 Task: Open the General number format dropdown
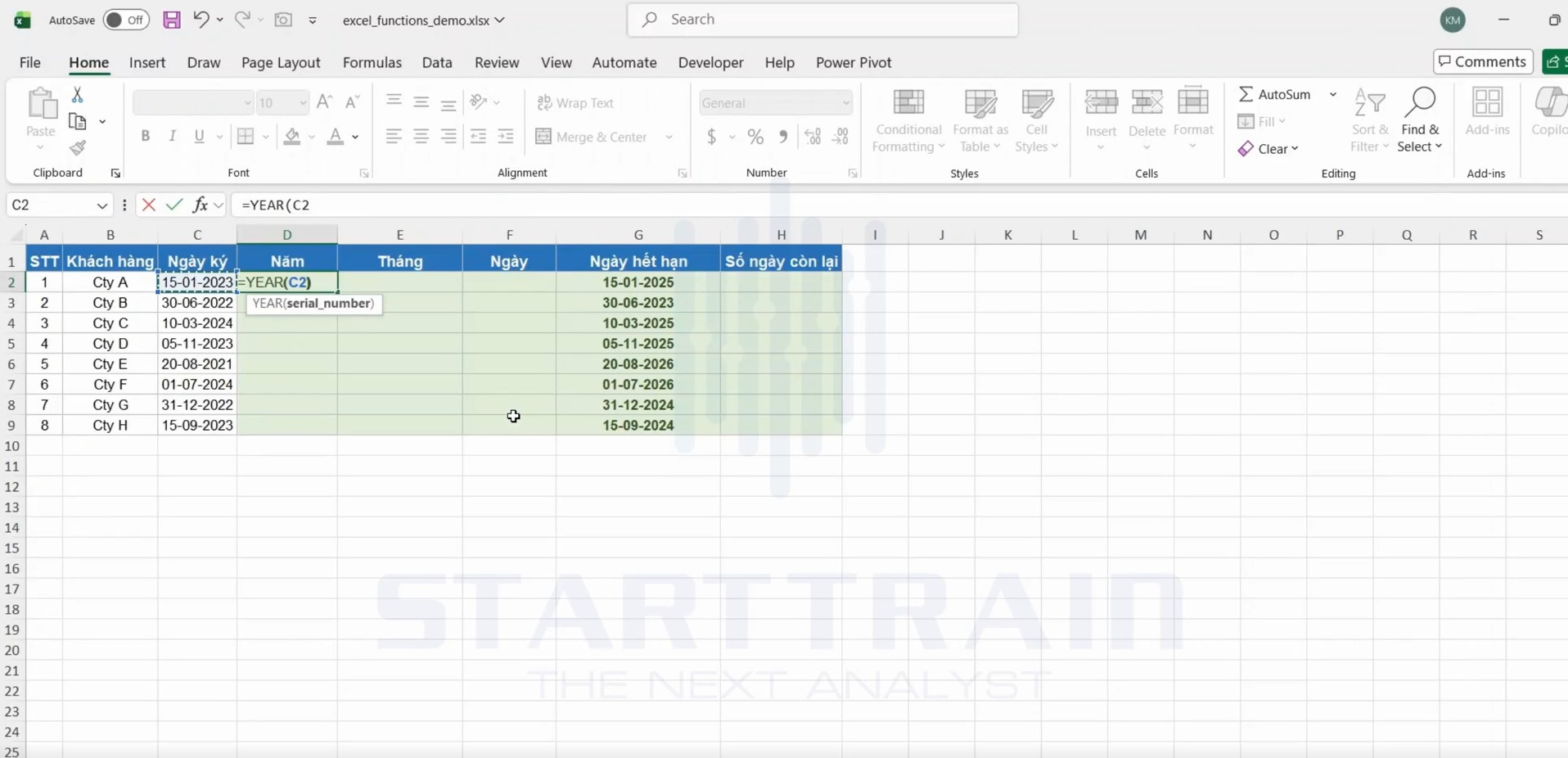point(845,103)
